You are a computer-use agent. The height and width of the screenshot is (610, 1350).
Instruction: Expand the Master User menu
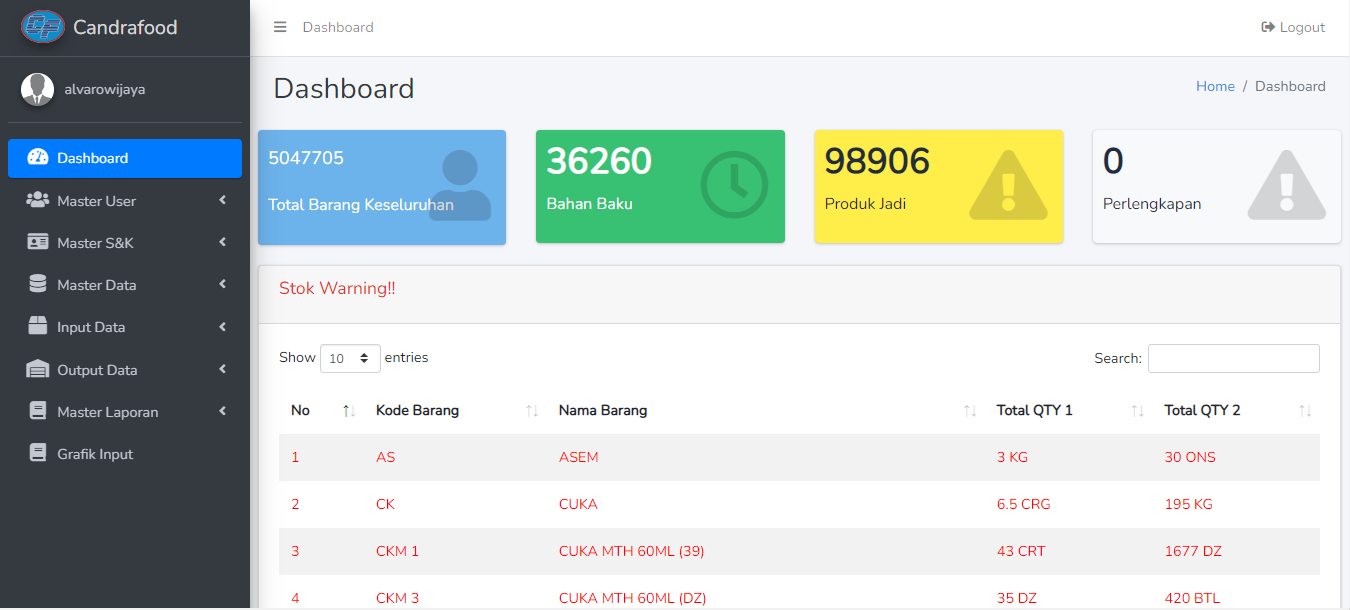pos(96,201)
